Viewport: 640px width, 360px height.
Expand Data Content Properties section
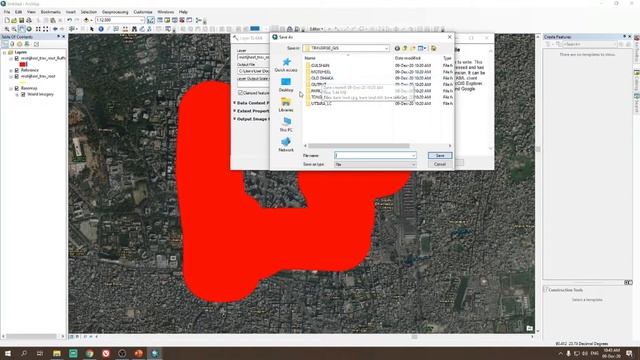coord(235,103)
